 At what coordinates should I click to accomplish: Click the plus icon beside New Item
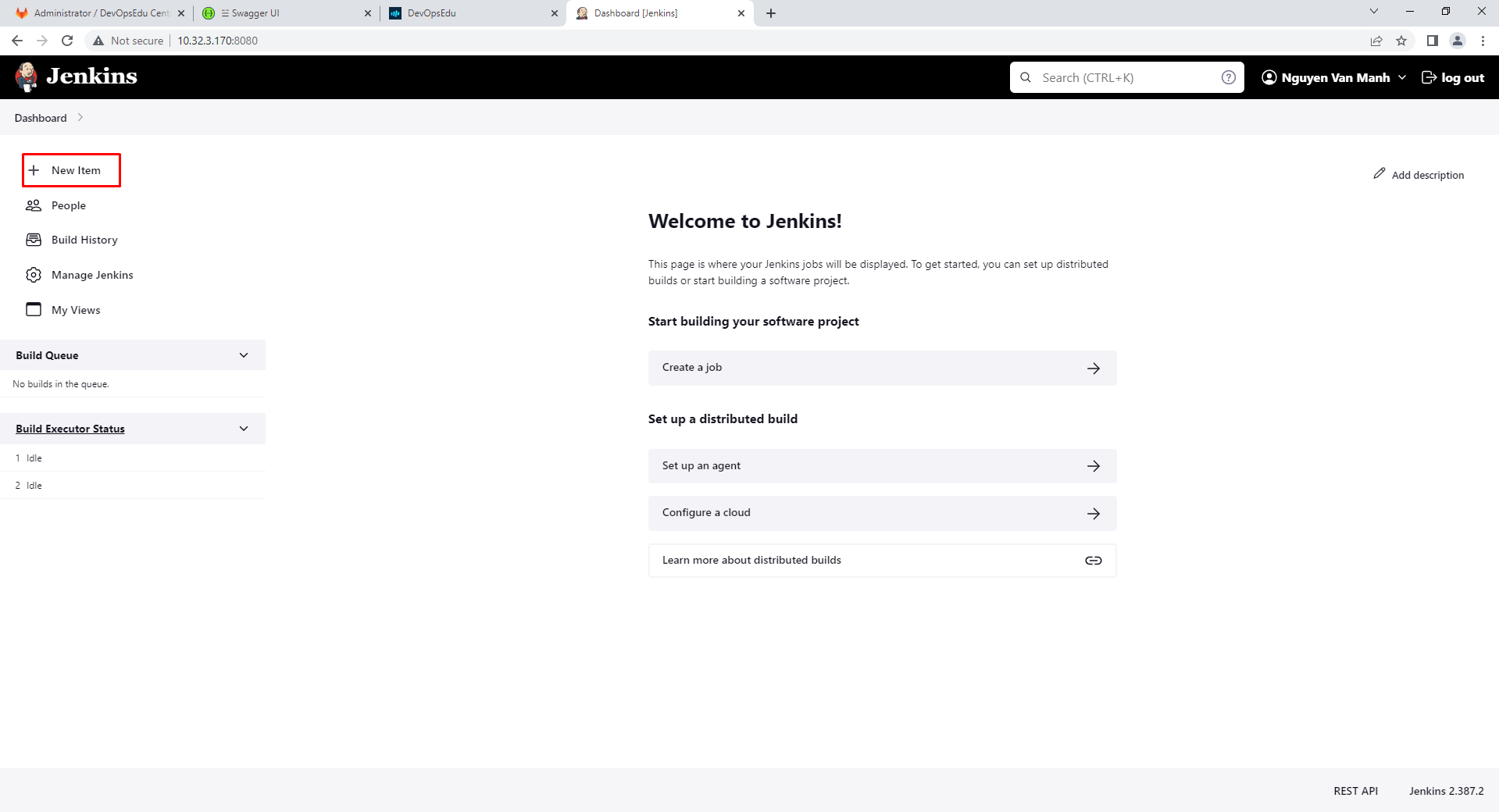(34, 170)
